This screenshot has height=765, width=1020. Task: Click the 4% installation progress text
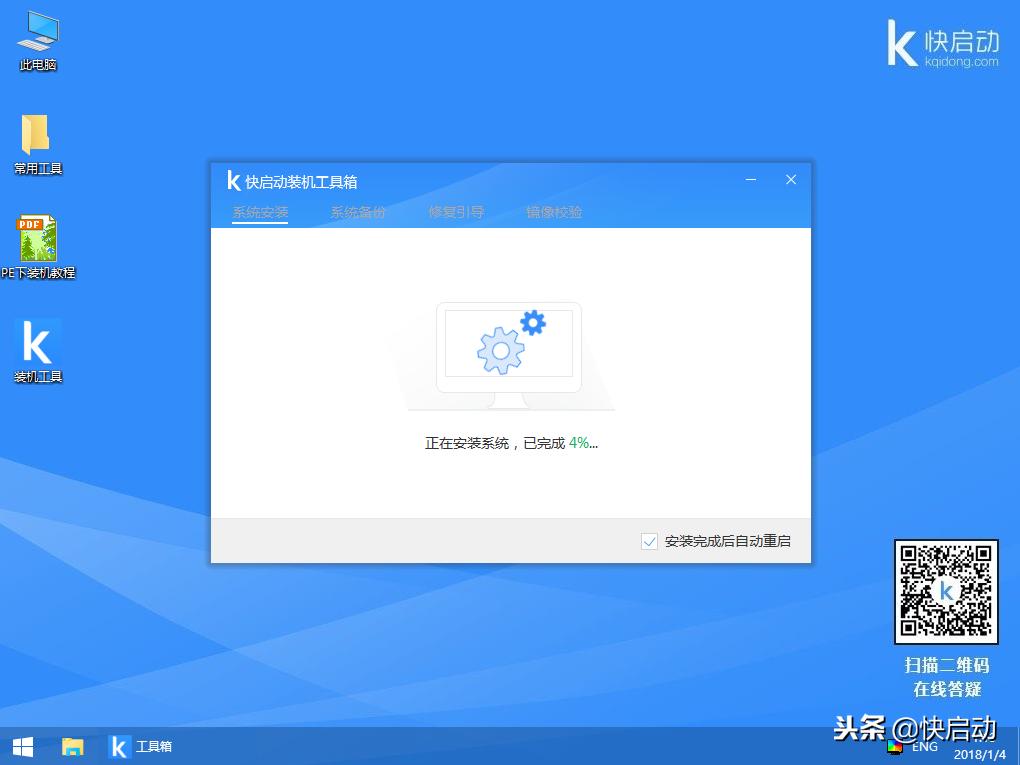[x=581, y=442]
